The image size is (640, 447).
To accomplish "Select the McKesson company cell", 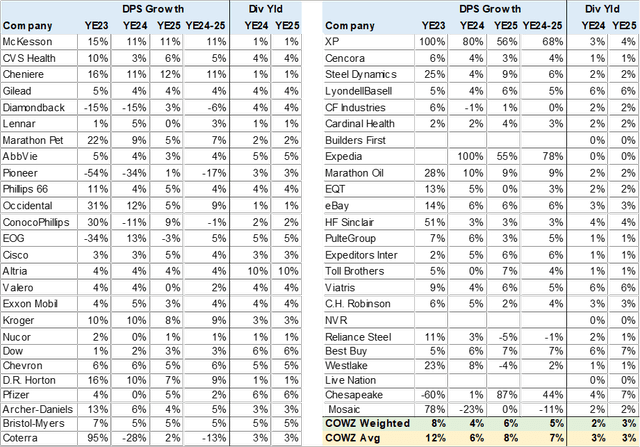I will point(27,42).
